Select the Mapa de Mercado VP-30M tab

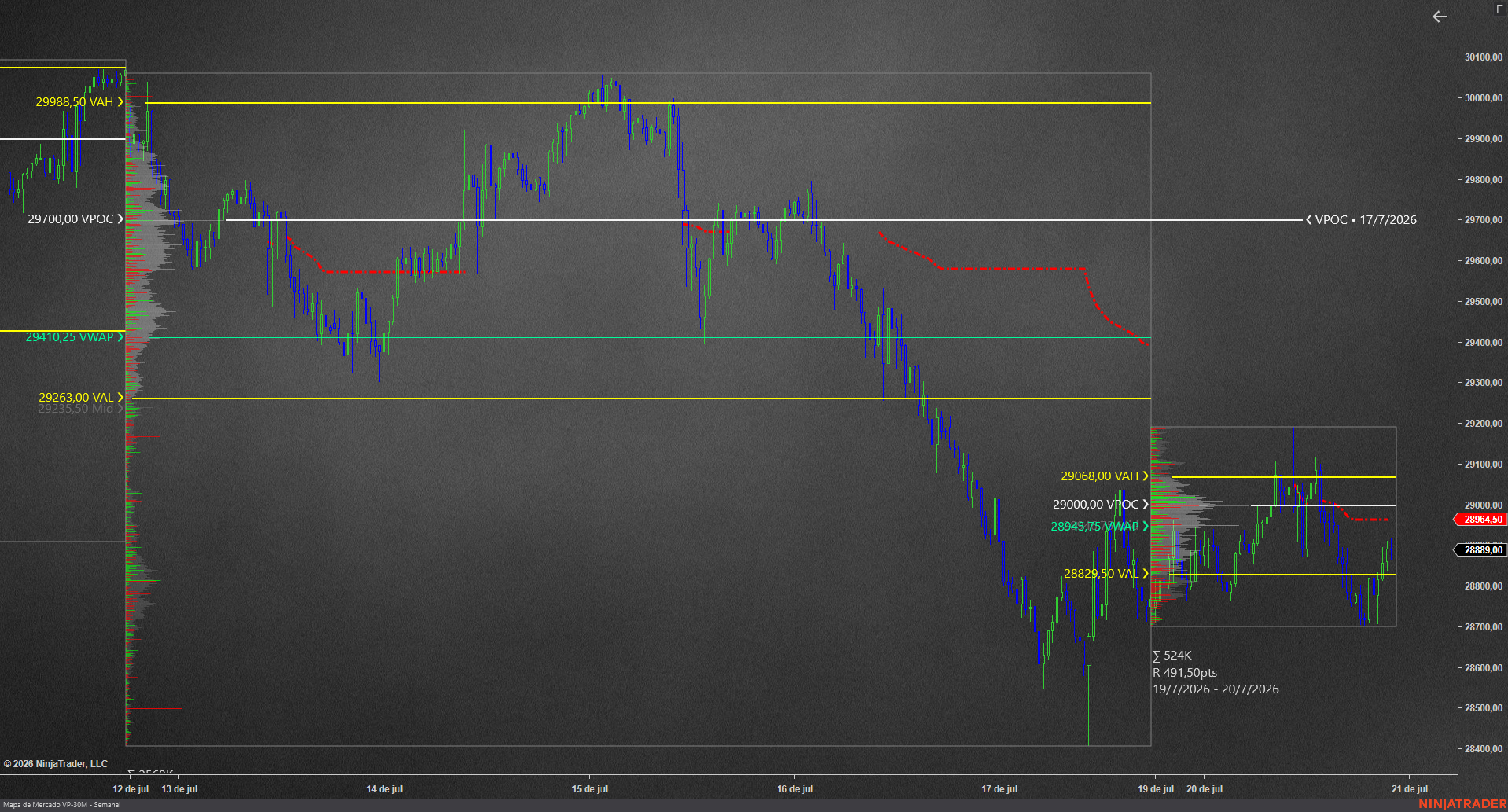pyautogui.click(x=62, y=805)
